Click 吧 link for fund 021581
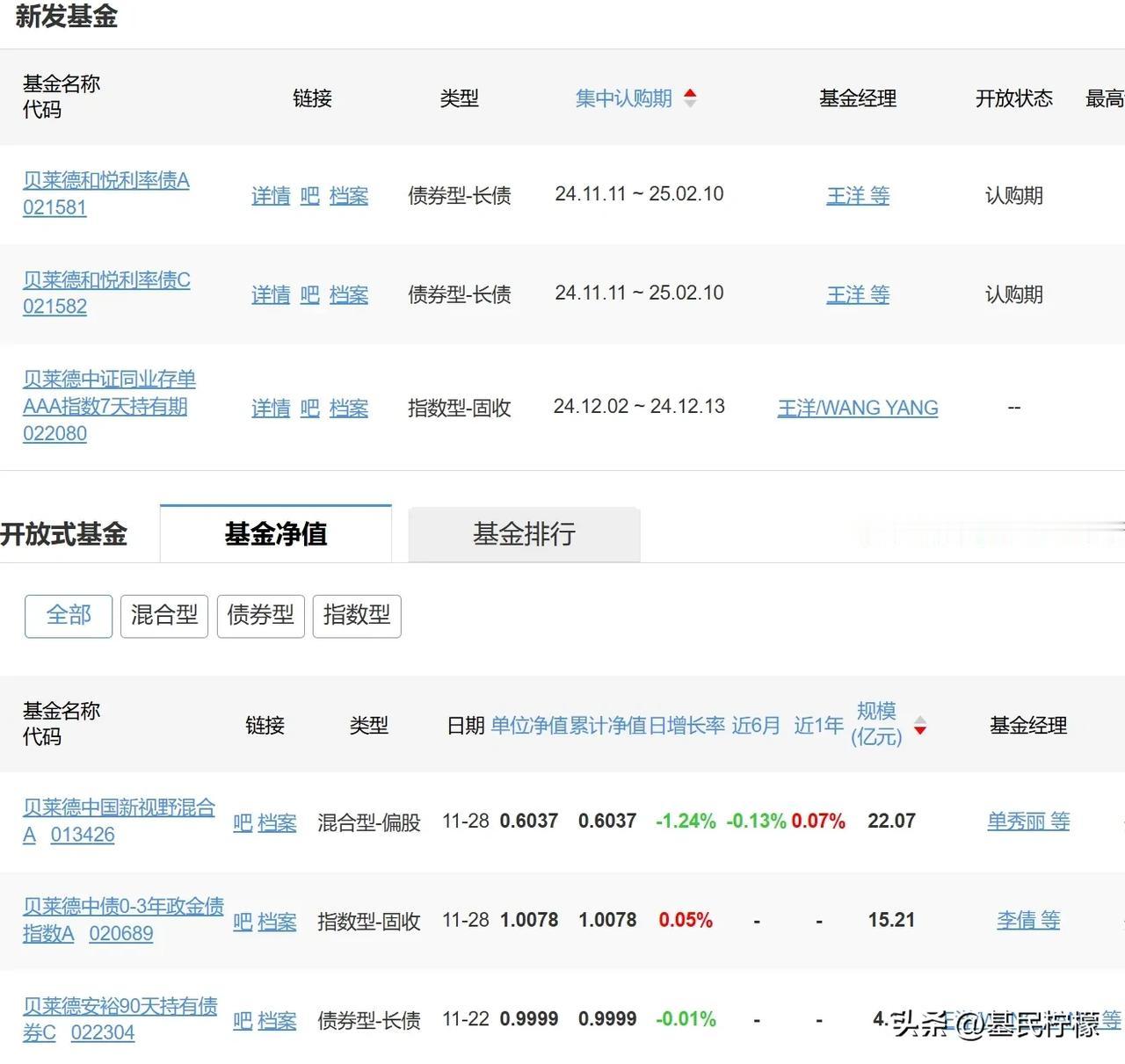Viewport: 1125px width, 1064px height. 309,196
